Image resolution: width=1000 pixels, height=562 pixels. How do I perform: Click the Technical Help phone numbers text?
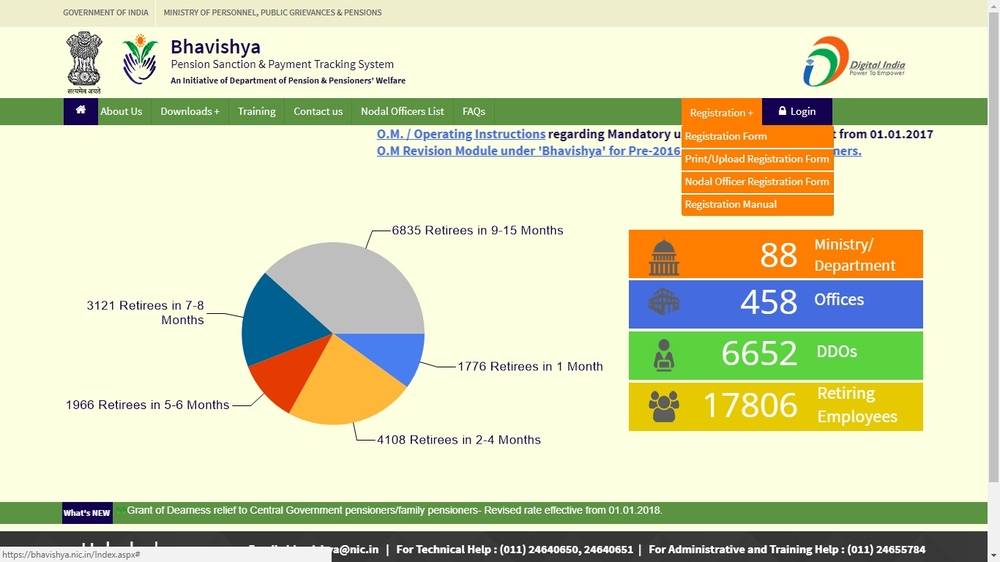click(515, 549)
